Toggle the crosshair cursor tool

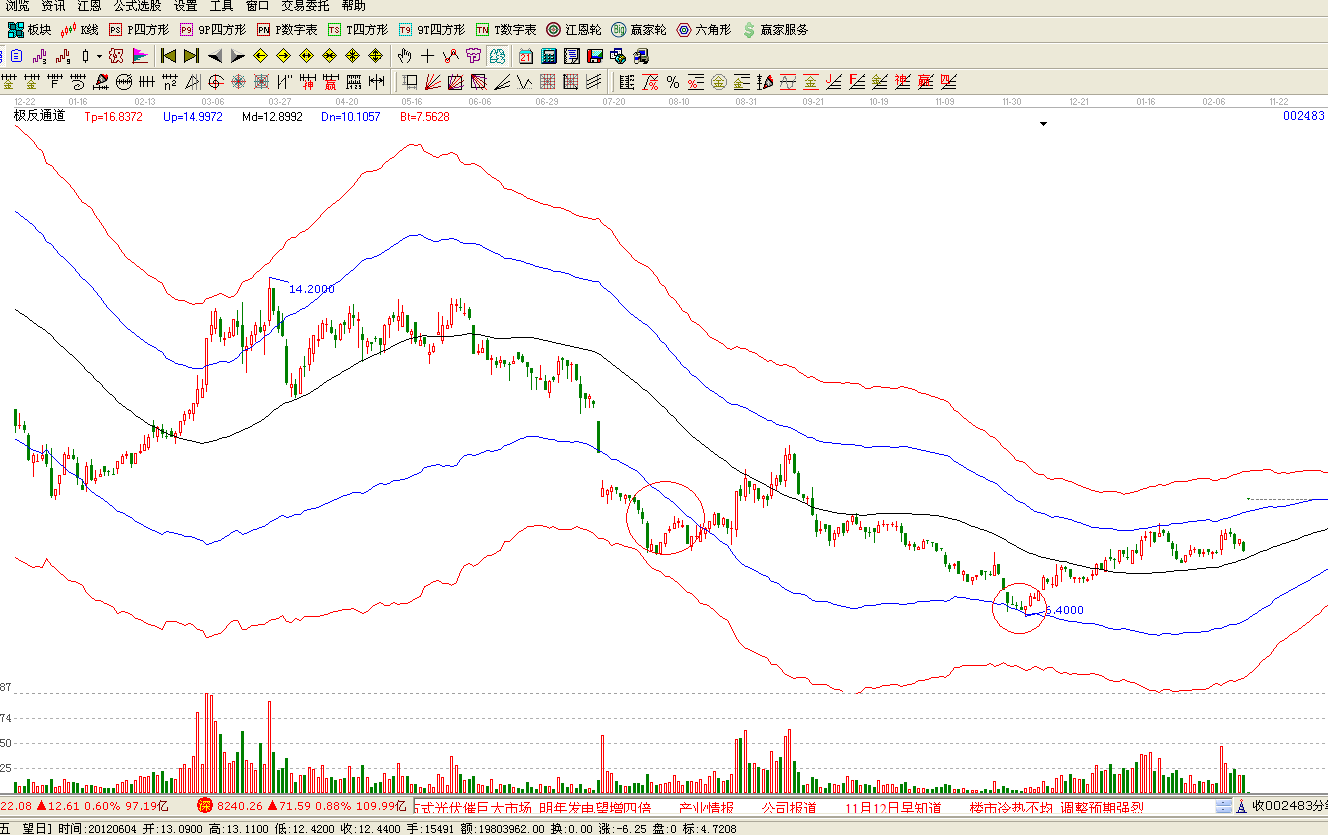427,56
